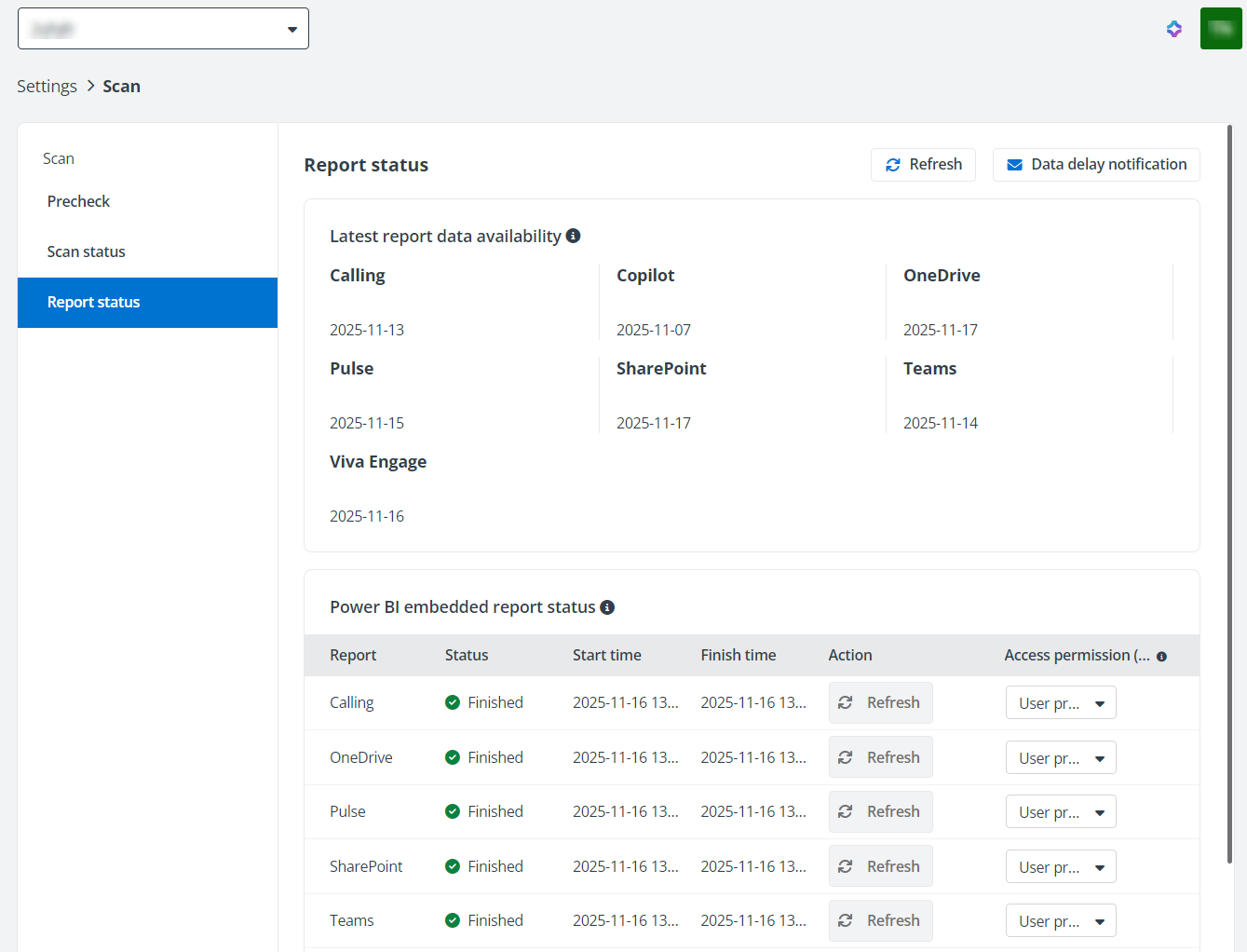Click the info icon beside Latest report data availability

[573, 236]
